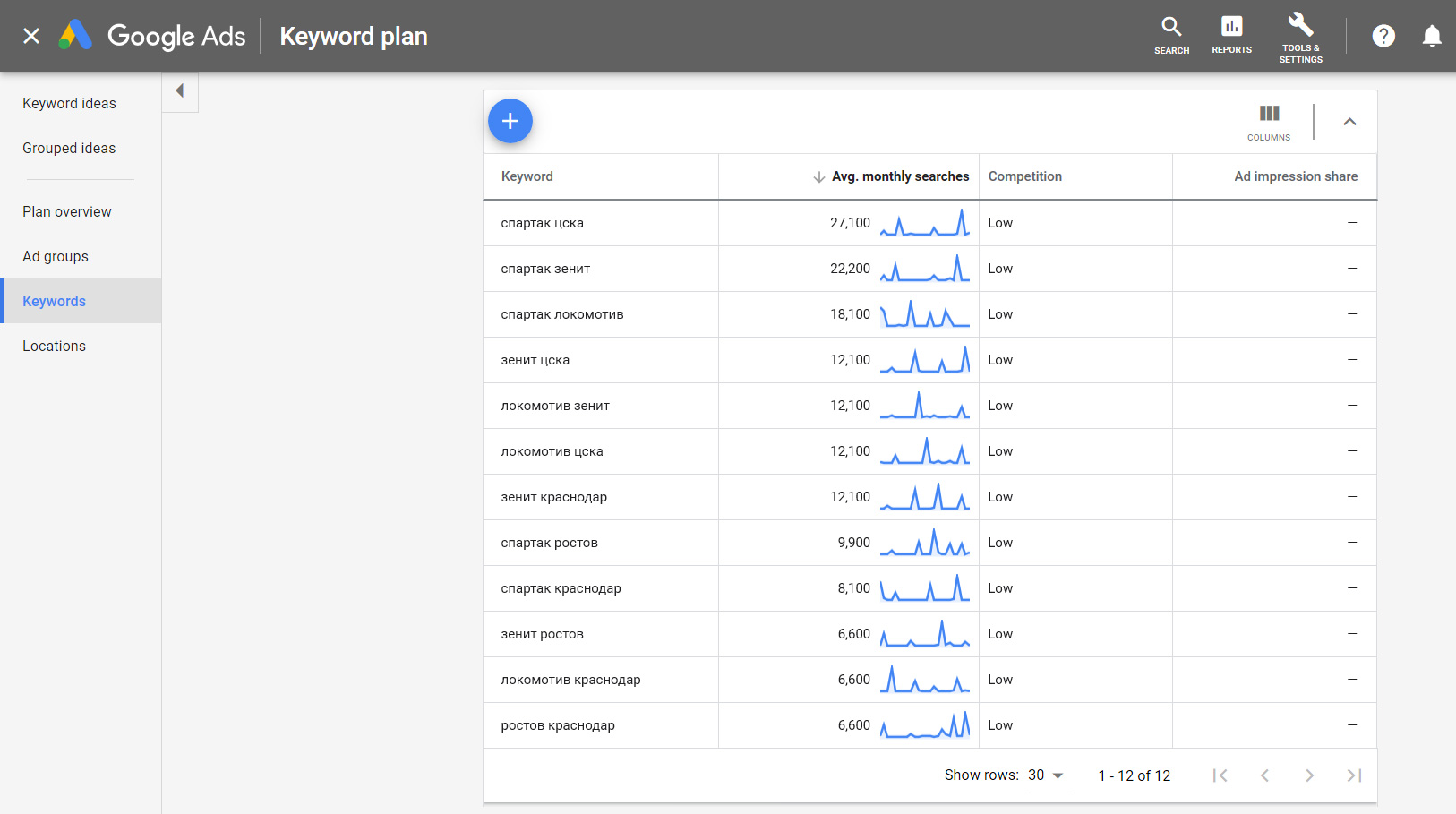Click the Google Ads logo
This screenshot has height=814, width=1456.
[x=76, y=36]
